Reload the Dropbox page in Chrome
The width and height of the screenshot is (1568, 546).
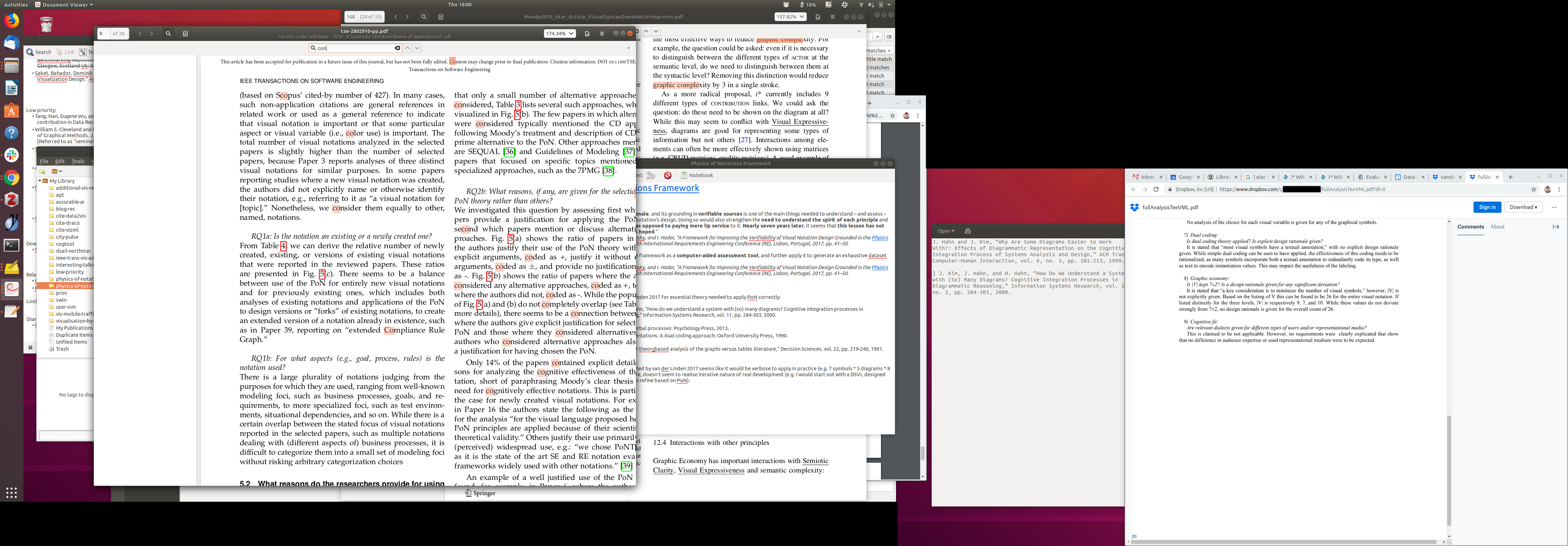1156,189
